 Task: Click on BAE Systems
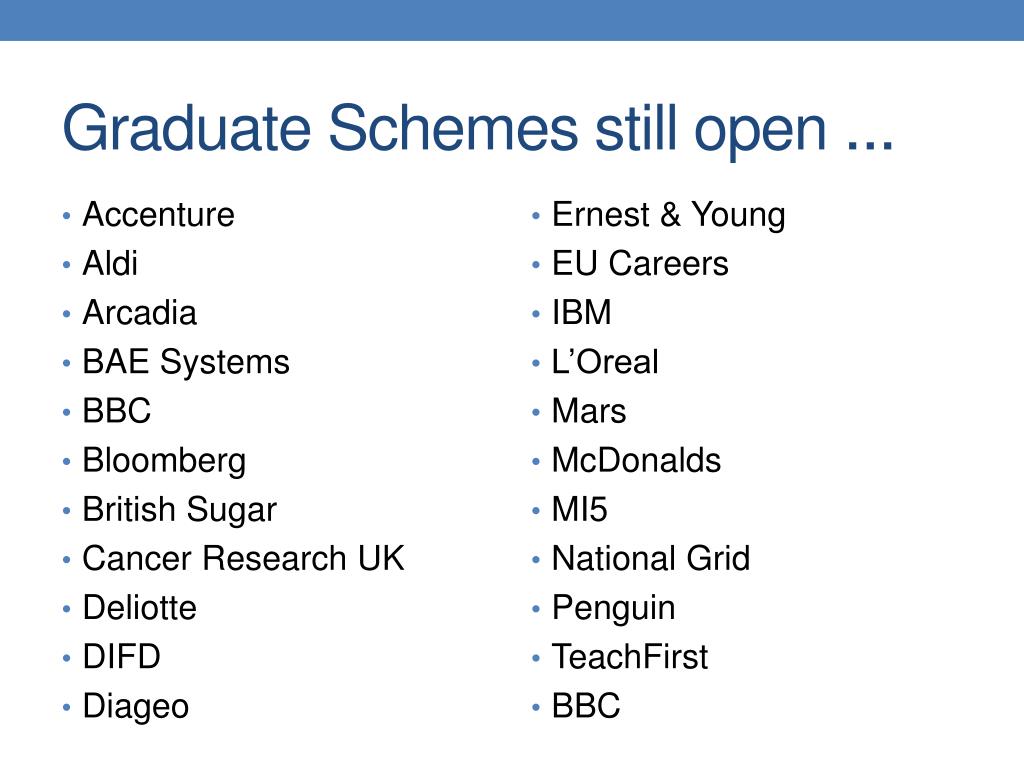coord(186,362)
